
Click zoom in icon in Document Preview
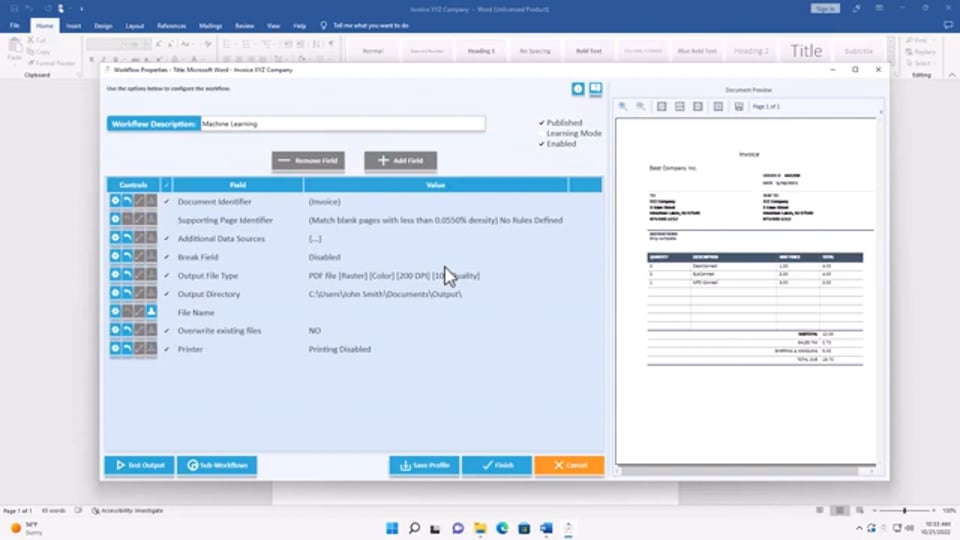pyautogui.click(x=623, y=106)
